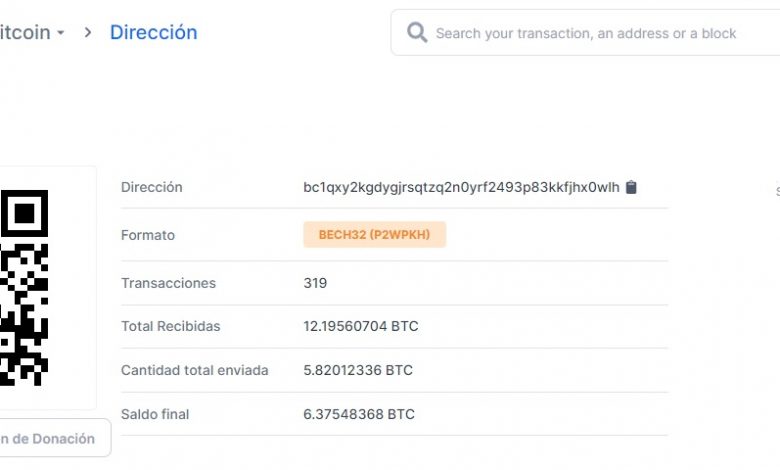Click the 319 transactions count
The image size is (780, 470).
coord(315,283)
